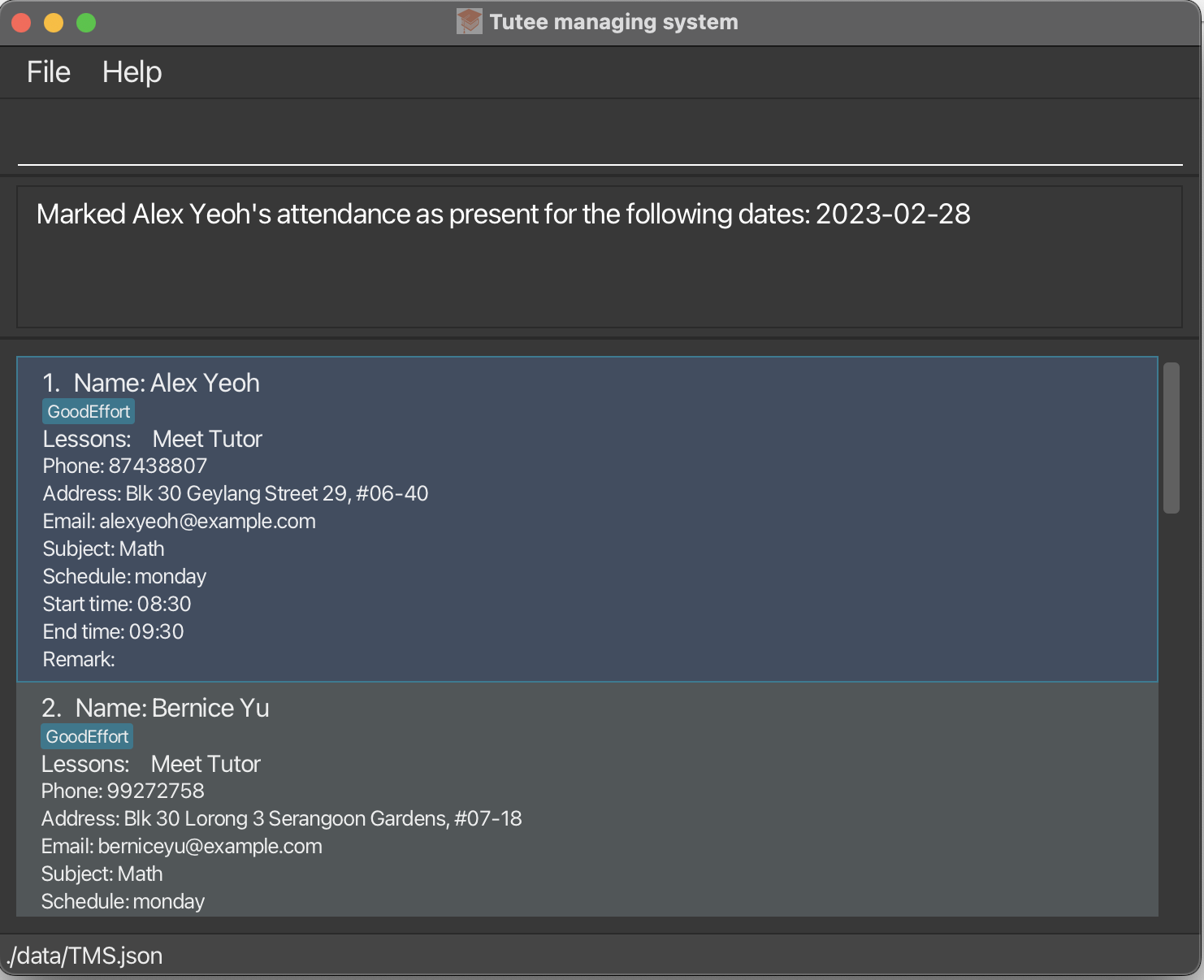This screenshot has width=1204, height=980.
Task: Click Bernice Yu's Lessons: Meet Tutor line
Action: tap(150, 764)
